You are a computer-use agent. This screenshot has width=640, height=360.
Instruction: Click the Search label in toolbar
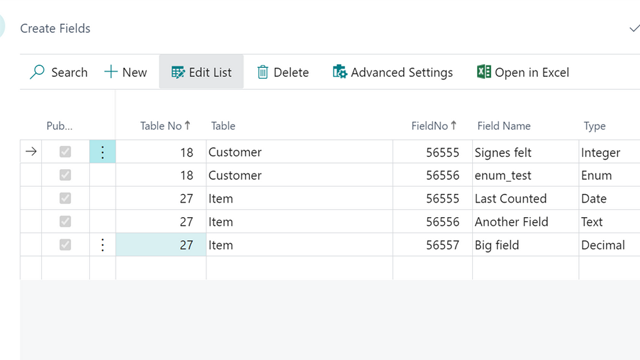click(x=69, y=72)
